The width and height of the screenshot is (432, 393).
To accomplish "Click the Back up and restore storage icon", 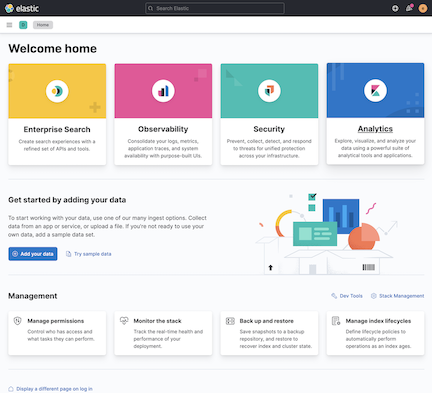I will [230, 321].
